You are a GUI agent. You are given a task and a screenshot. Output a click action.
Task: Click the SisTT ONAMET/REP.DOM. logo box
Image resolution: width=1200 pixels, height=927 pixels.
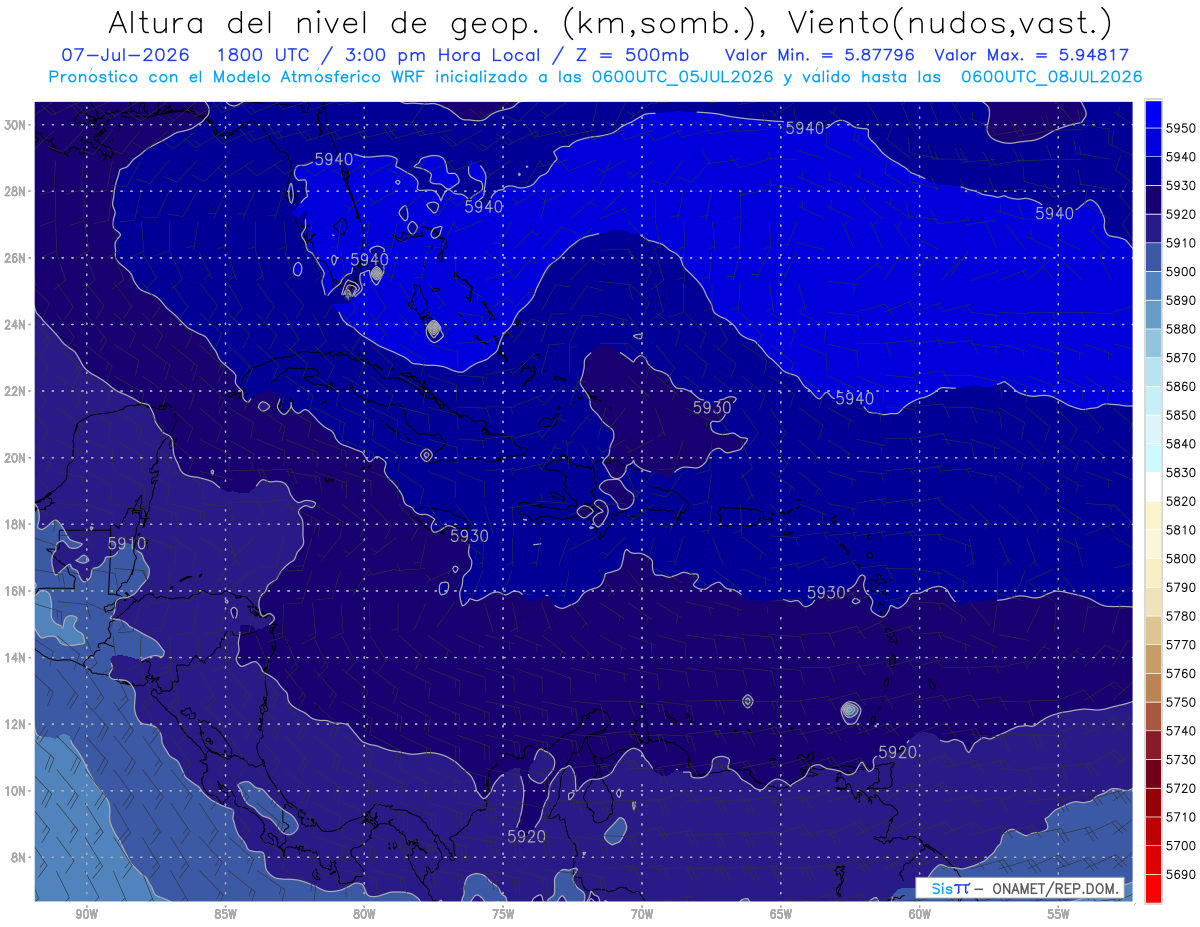(x=1020, y=888)
